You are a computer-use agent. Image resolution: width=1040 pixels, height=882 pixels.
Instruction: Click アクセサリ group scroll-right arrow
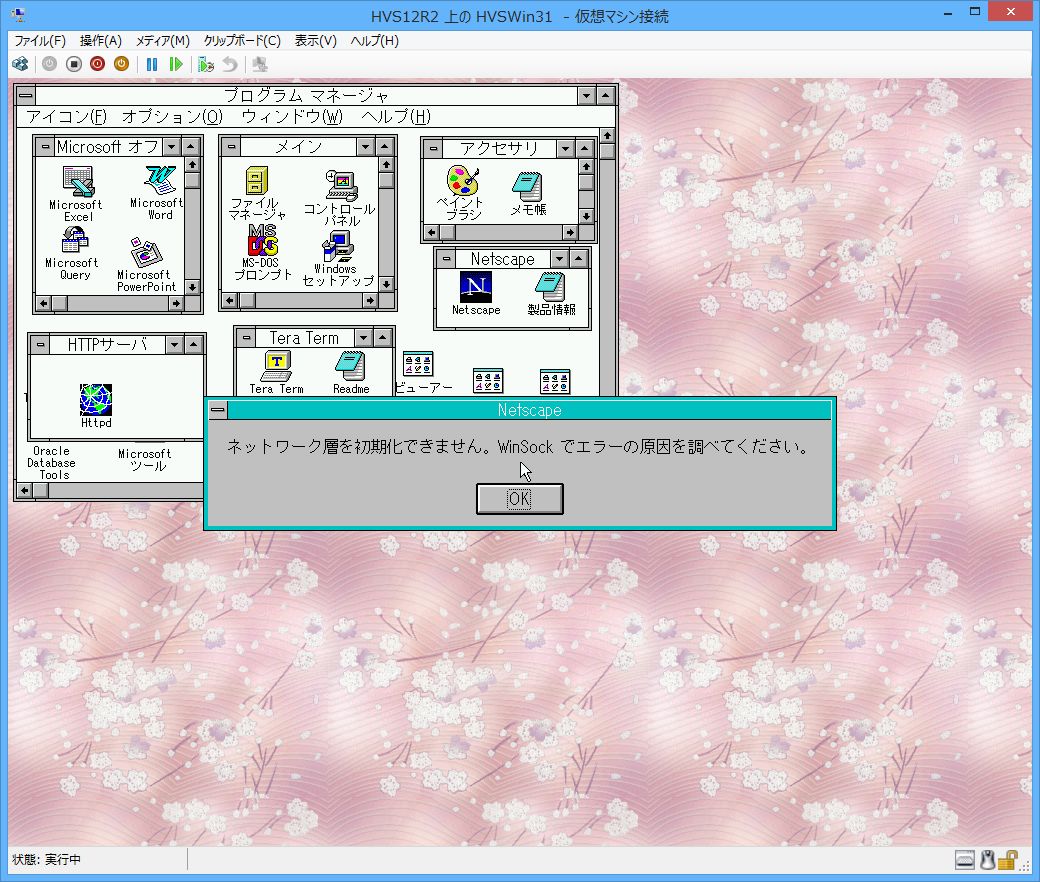point(570,232)
